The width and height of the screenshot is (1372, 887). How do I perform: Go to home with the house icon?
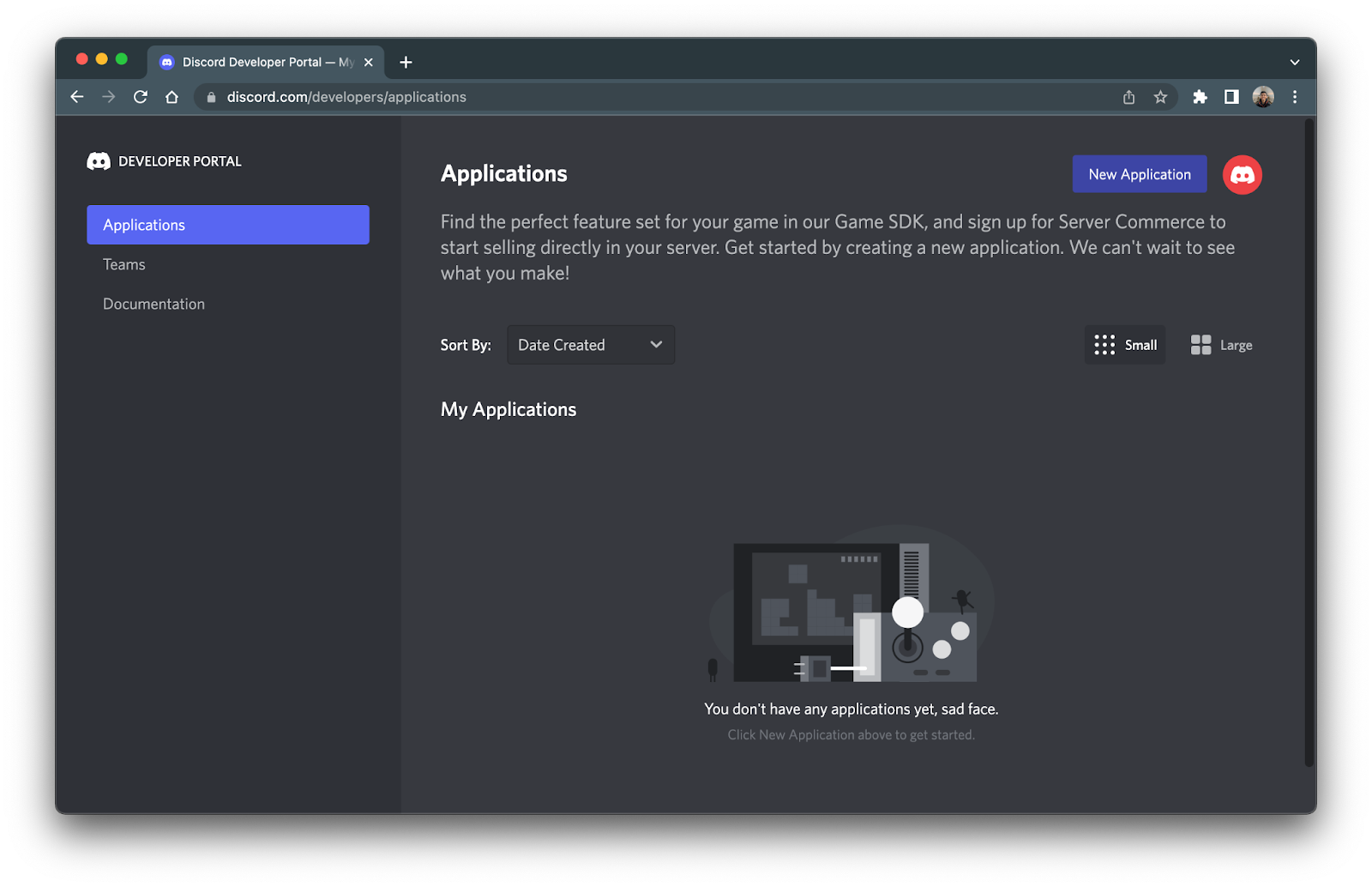172,97
